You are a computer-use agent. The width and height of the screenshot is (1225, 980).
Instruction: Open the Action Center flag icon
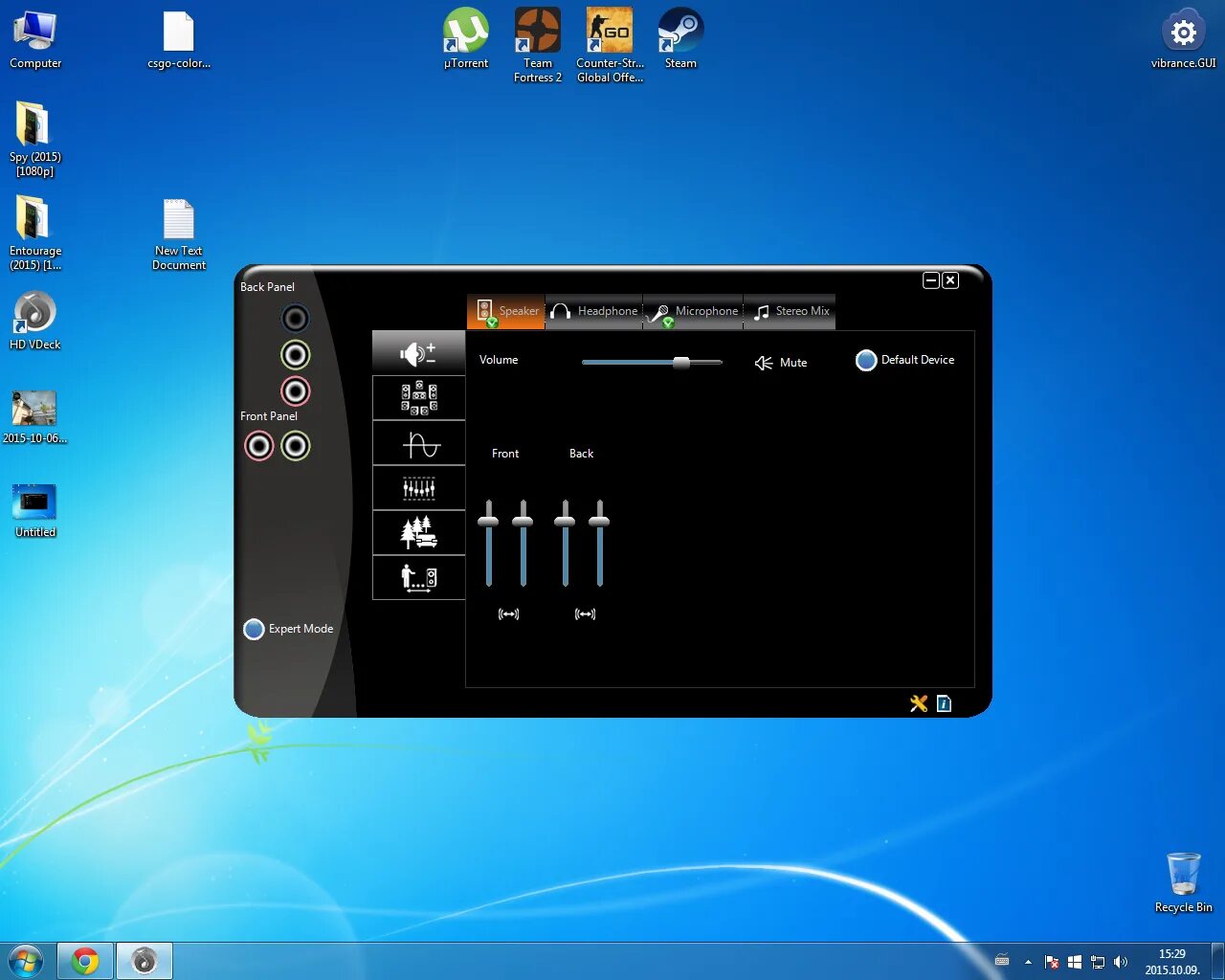(x=1052, y=962)
